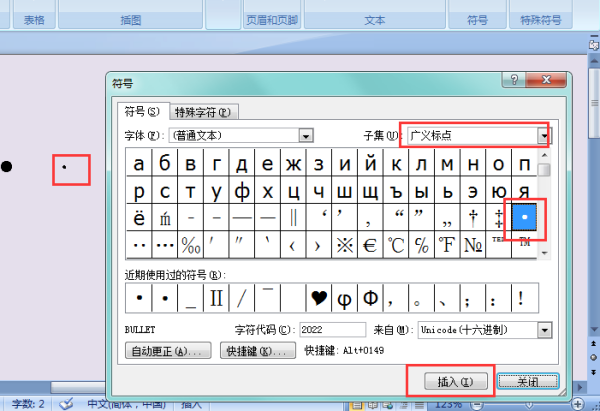Select the degree Celsius ℃ symbol
The height and width of the screenshot is (411, 600).
(396, 245)
